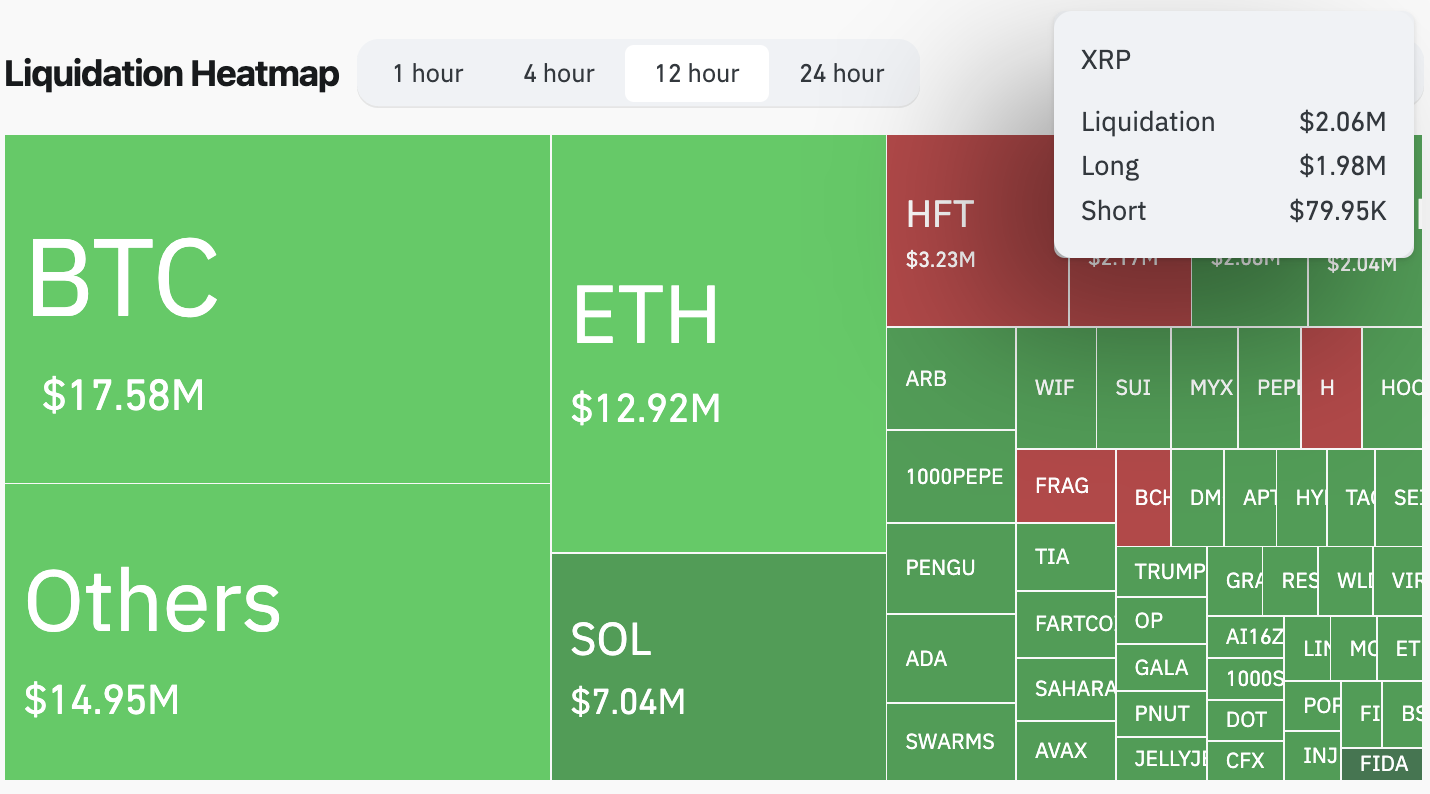This screenshot has width=1430, height=794.
Task: Click the red FRAG tile
Action: click(x=1065, y=486)
